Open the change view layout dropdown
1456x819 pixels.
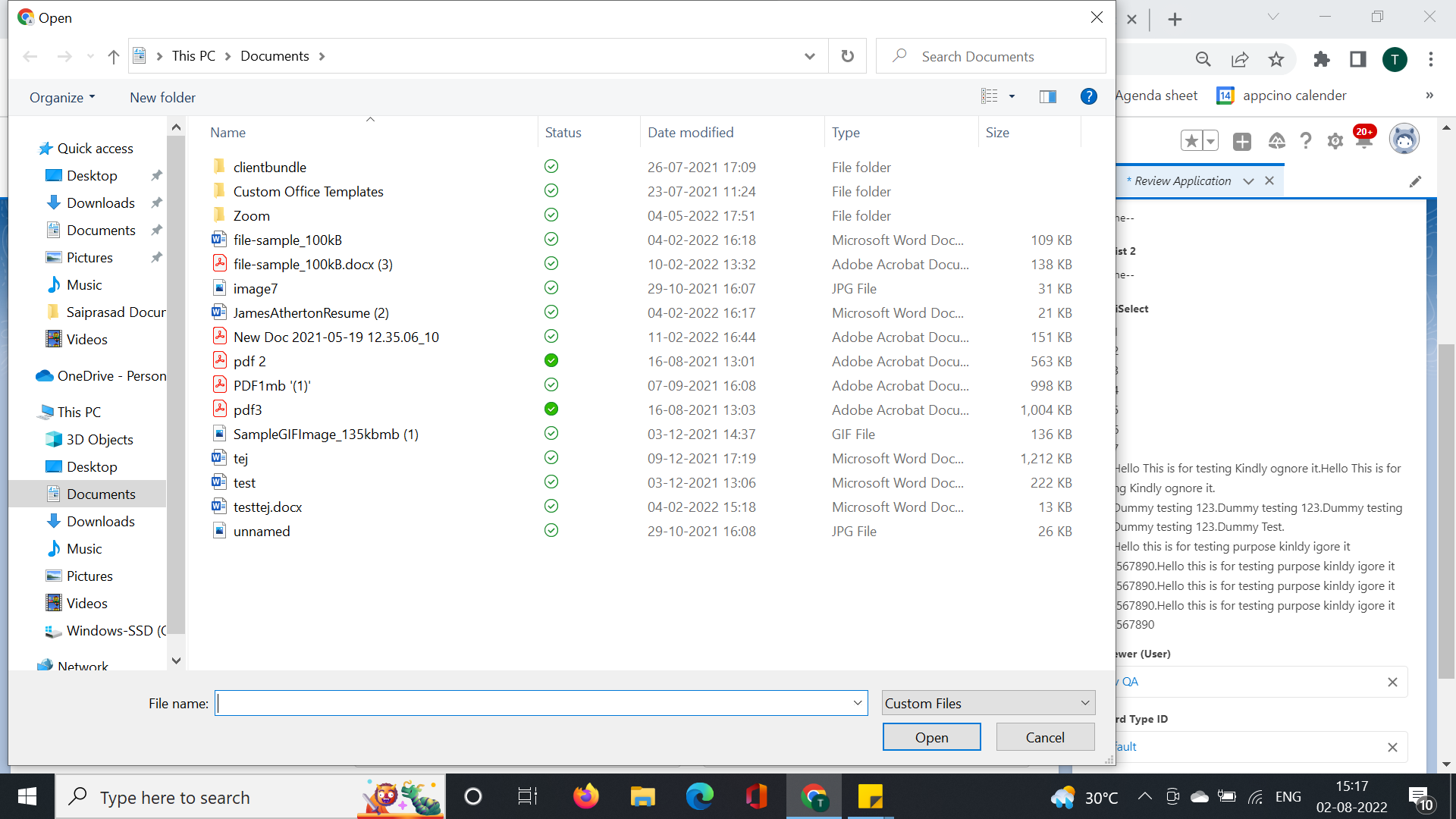click(1012, 96)
